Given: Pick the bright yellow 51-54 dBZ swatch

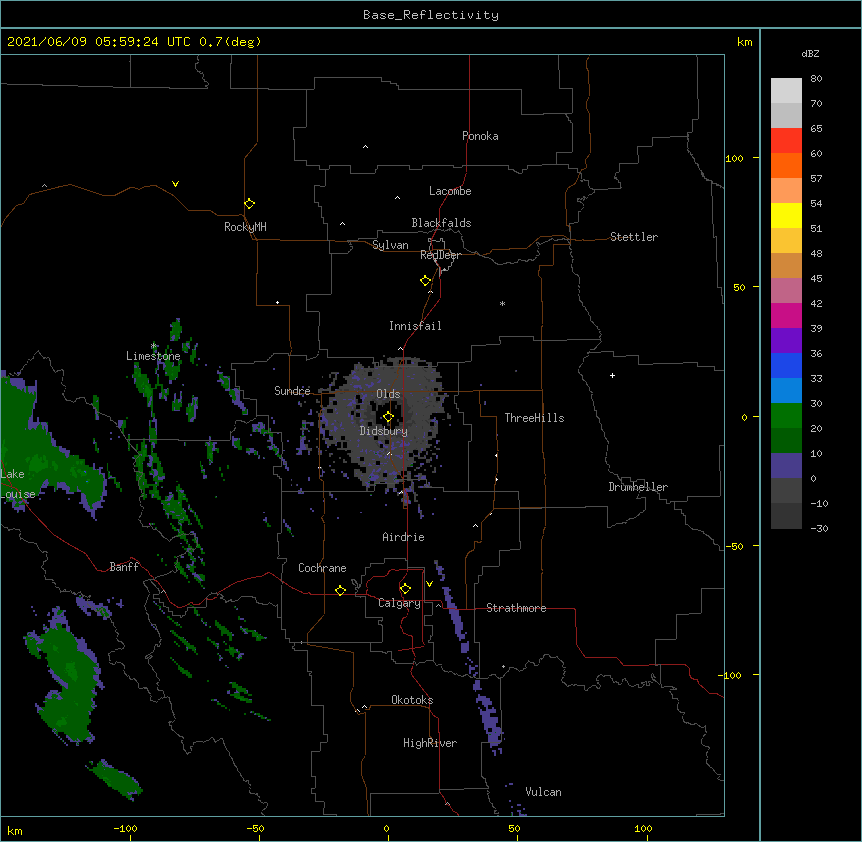Looking at the screenshot, I should coord(786,215).
